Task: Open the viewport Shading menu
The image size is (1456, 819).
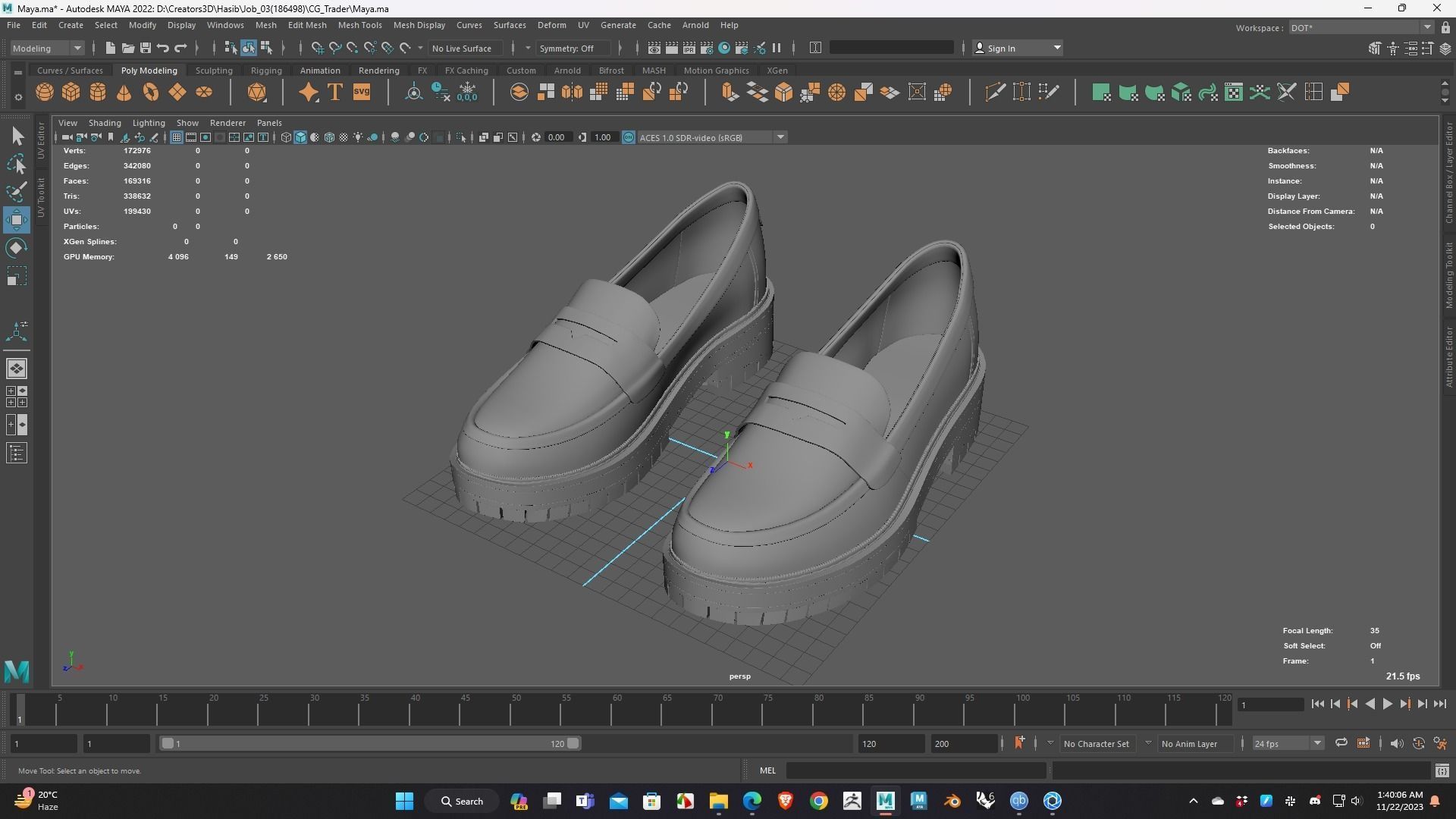Action: coord(105,123)
